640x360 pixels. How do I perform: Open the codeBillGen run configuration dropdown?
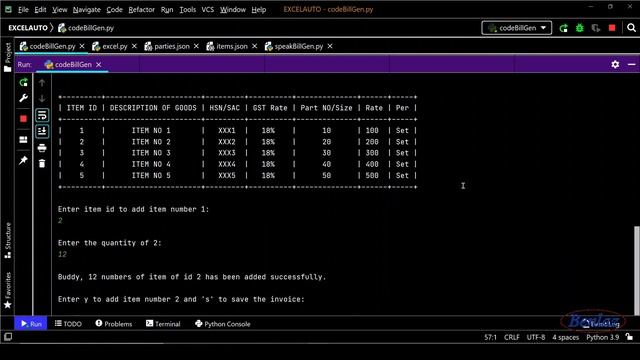pyautogui.click(x=517, y=28)
